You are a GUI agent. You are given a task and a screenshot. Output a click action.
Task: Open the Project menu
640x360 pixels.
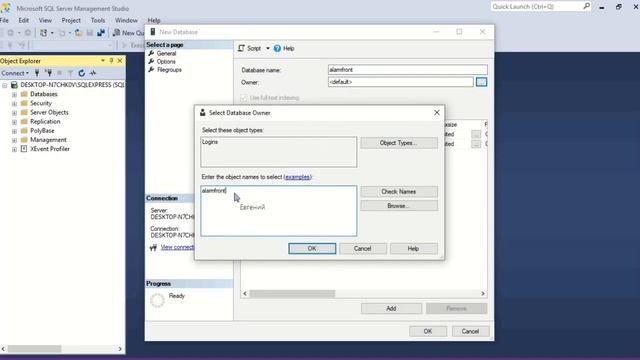(71, 20)
